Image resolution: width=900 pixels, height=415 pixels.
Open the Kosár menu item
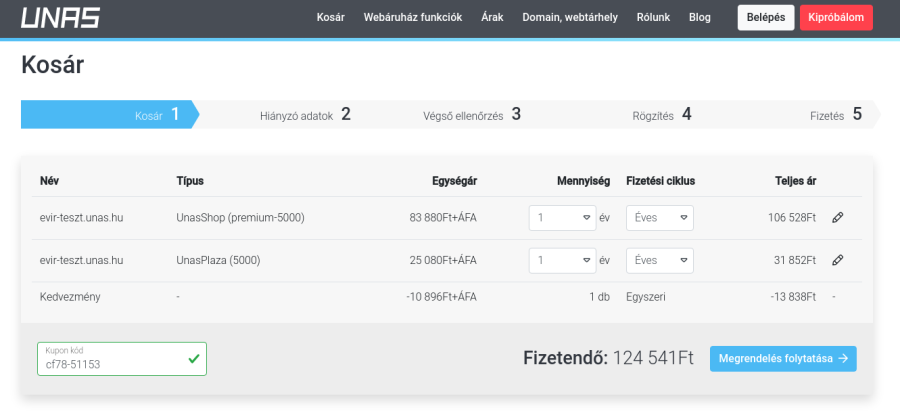pos(330,18)
